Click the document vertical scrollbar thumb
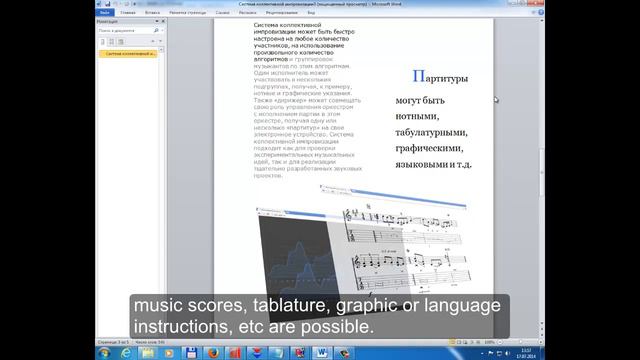This screenshot has width=640, height=360. tap(542, 171)
